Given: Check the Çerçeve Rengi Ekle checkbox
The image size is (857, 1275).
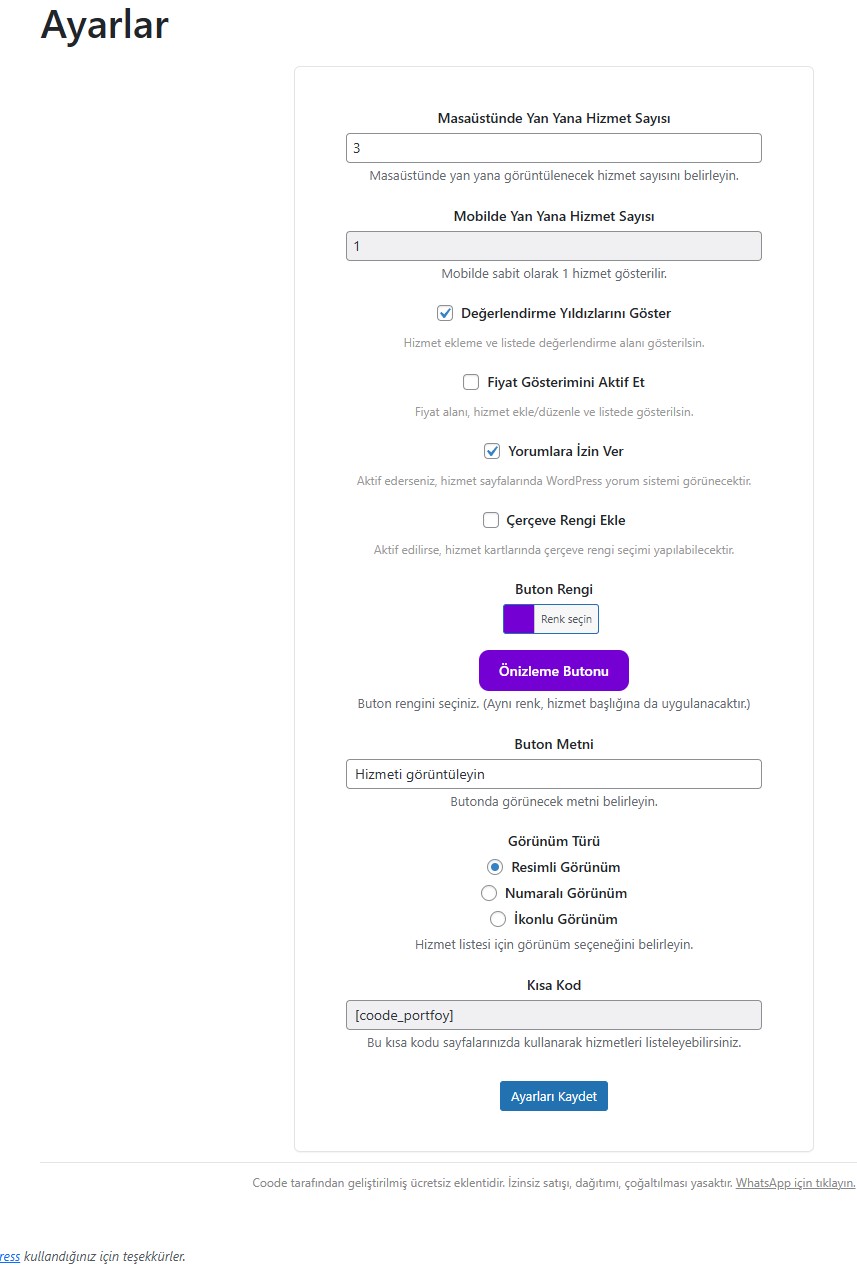Looking at the screenshot, I should (491, 520).
